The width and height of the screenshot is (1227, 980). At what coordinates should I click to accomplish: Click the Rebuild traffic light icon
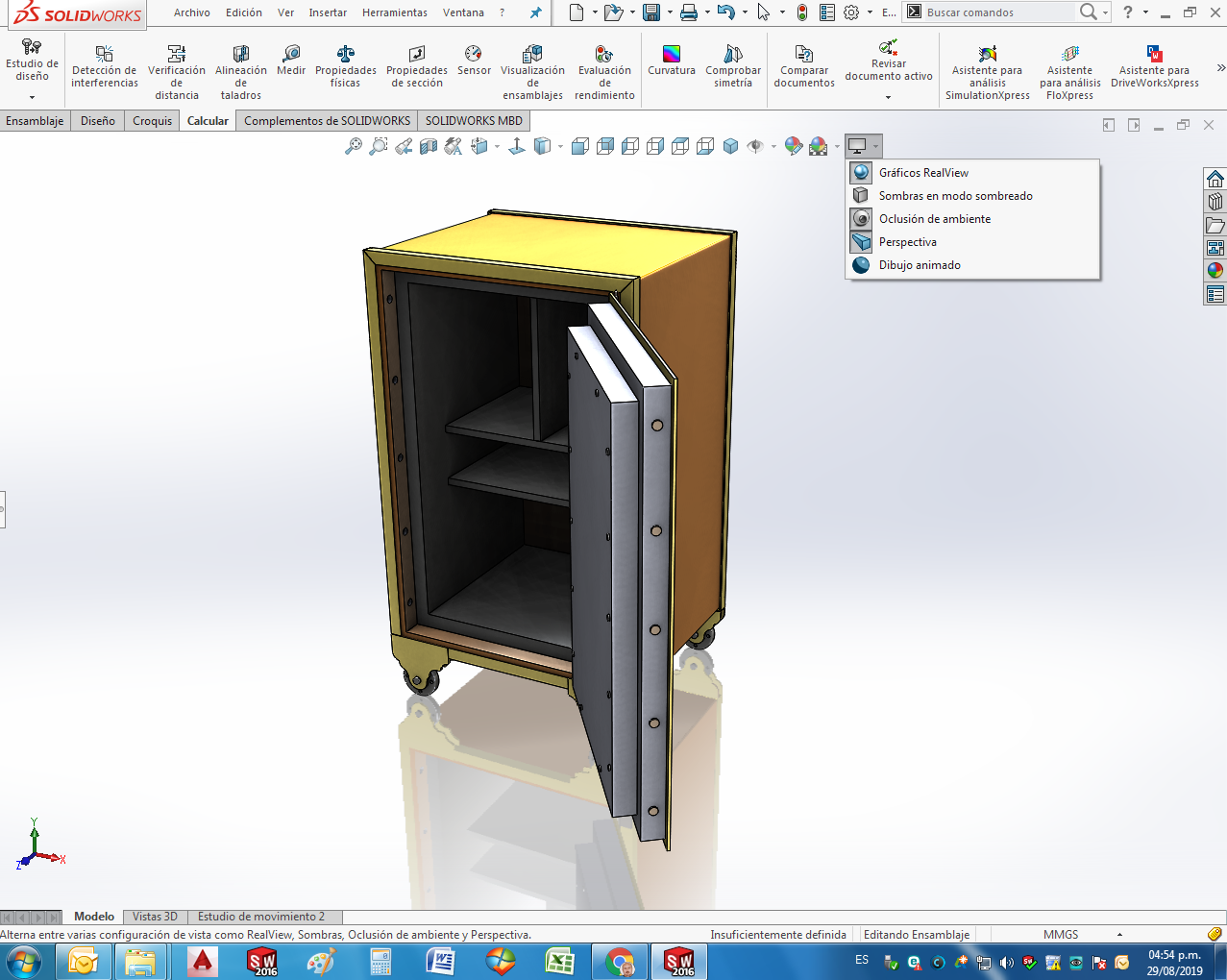(x=801, y=12)
